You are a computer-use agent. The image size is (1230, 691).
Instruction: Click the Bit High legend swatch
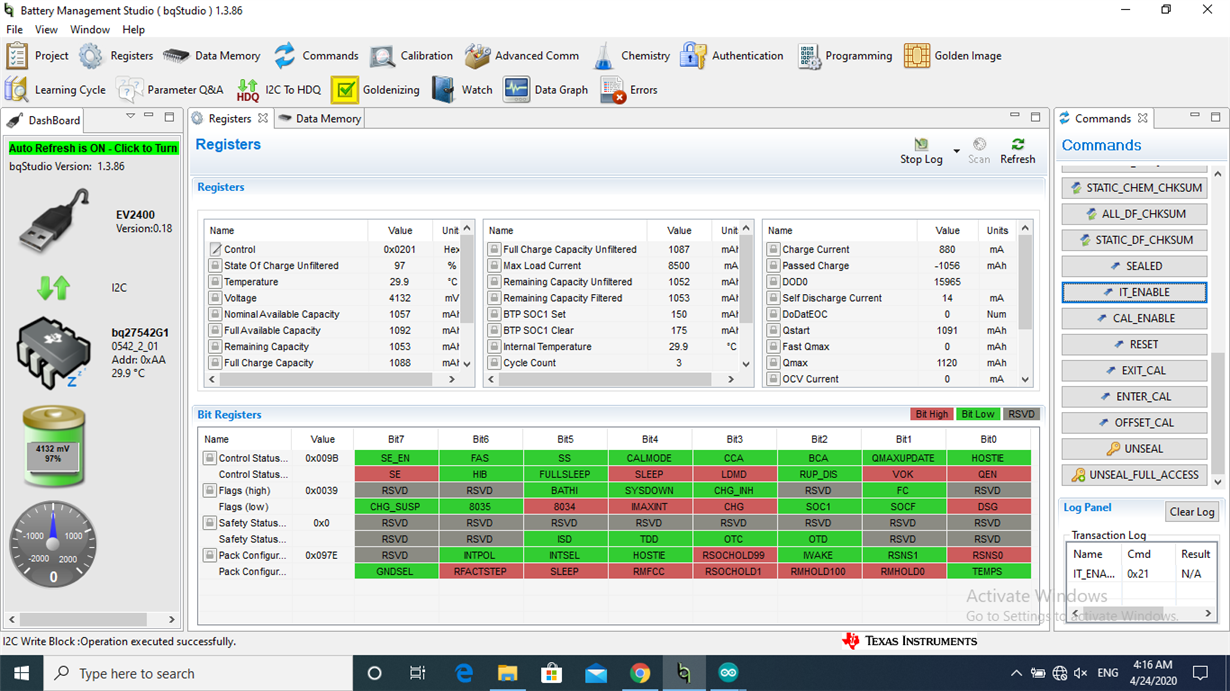pyautogui.click(x=931, y=414)
